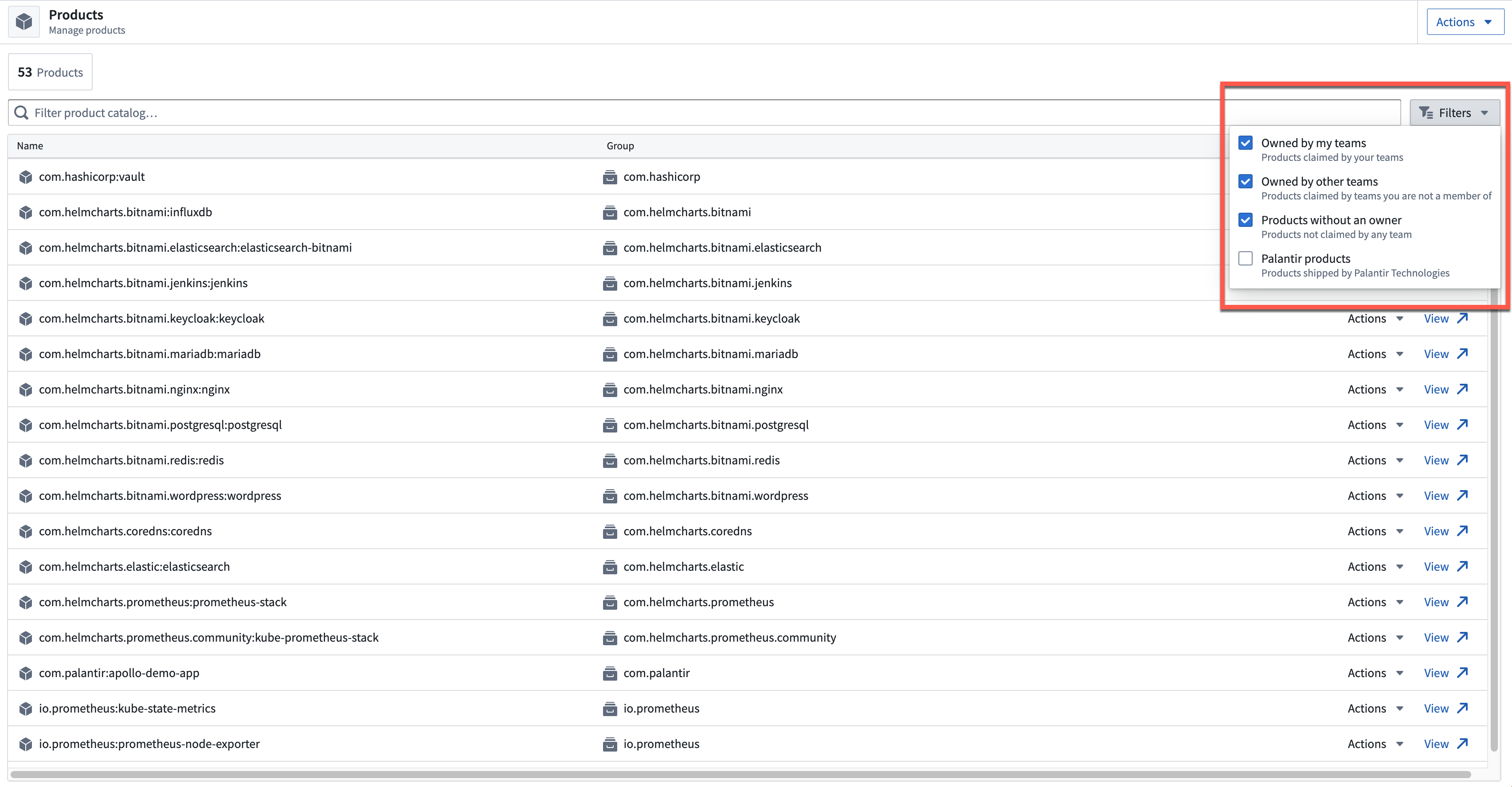The height and width of the screenshot is (787, 1512).
Task: Click cube icon beside nginx:nginx product
Action: click(25, 390)
